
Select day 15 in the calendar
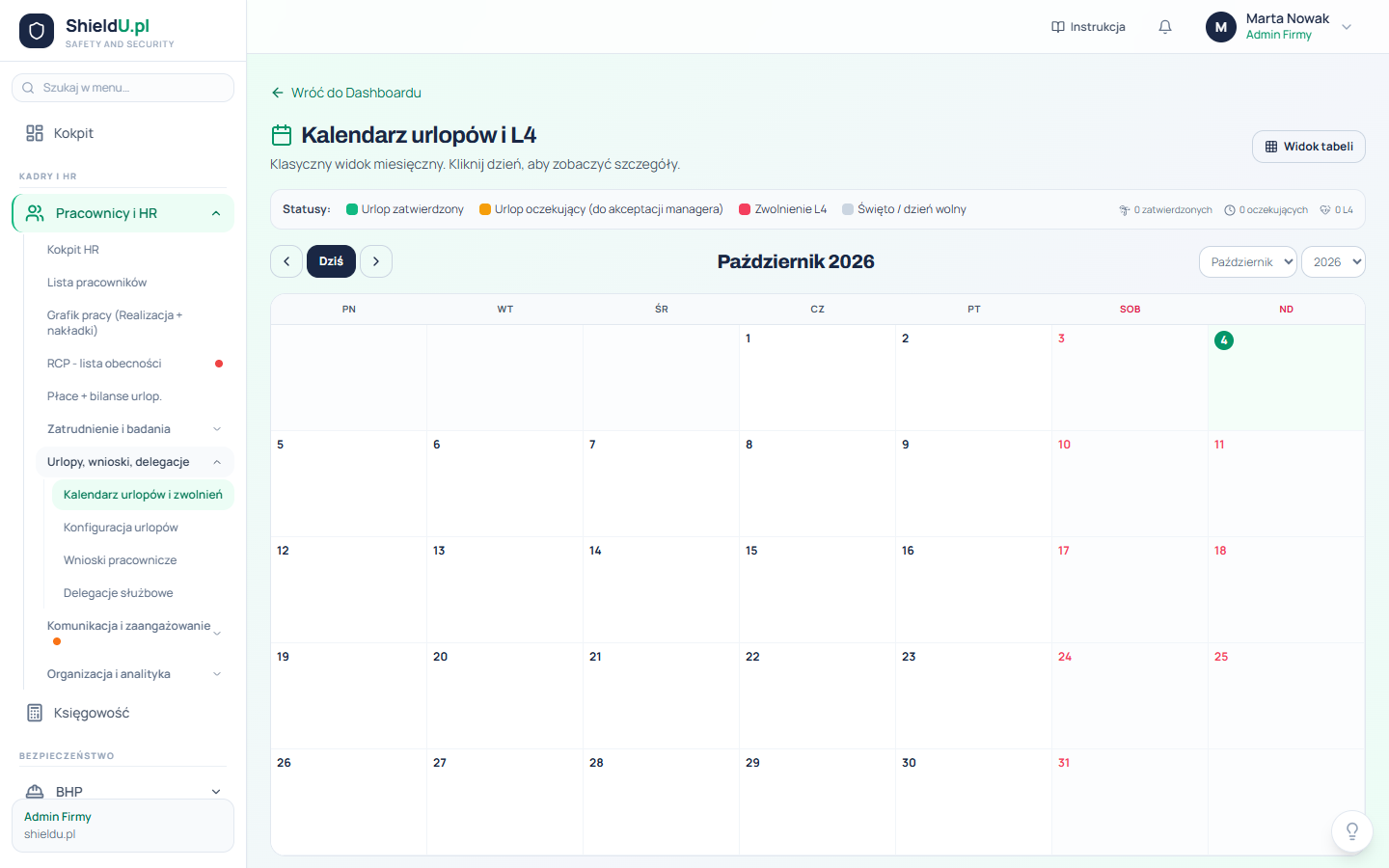[x=817, y=589]
